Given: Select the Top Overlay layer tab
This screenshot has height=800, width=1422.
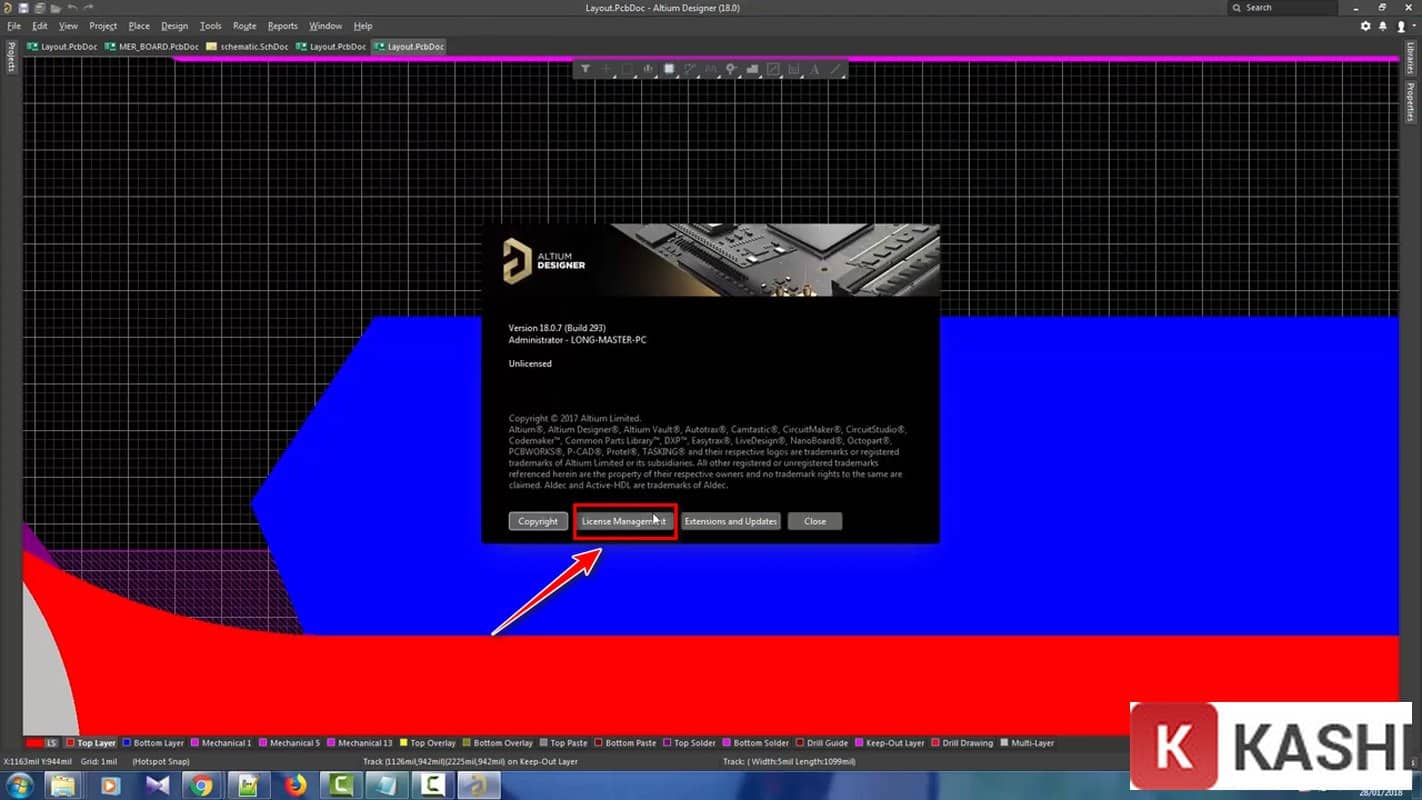Looking at the screenshot, I should pyautogui.click(x=432, y=743).
